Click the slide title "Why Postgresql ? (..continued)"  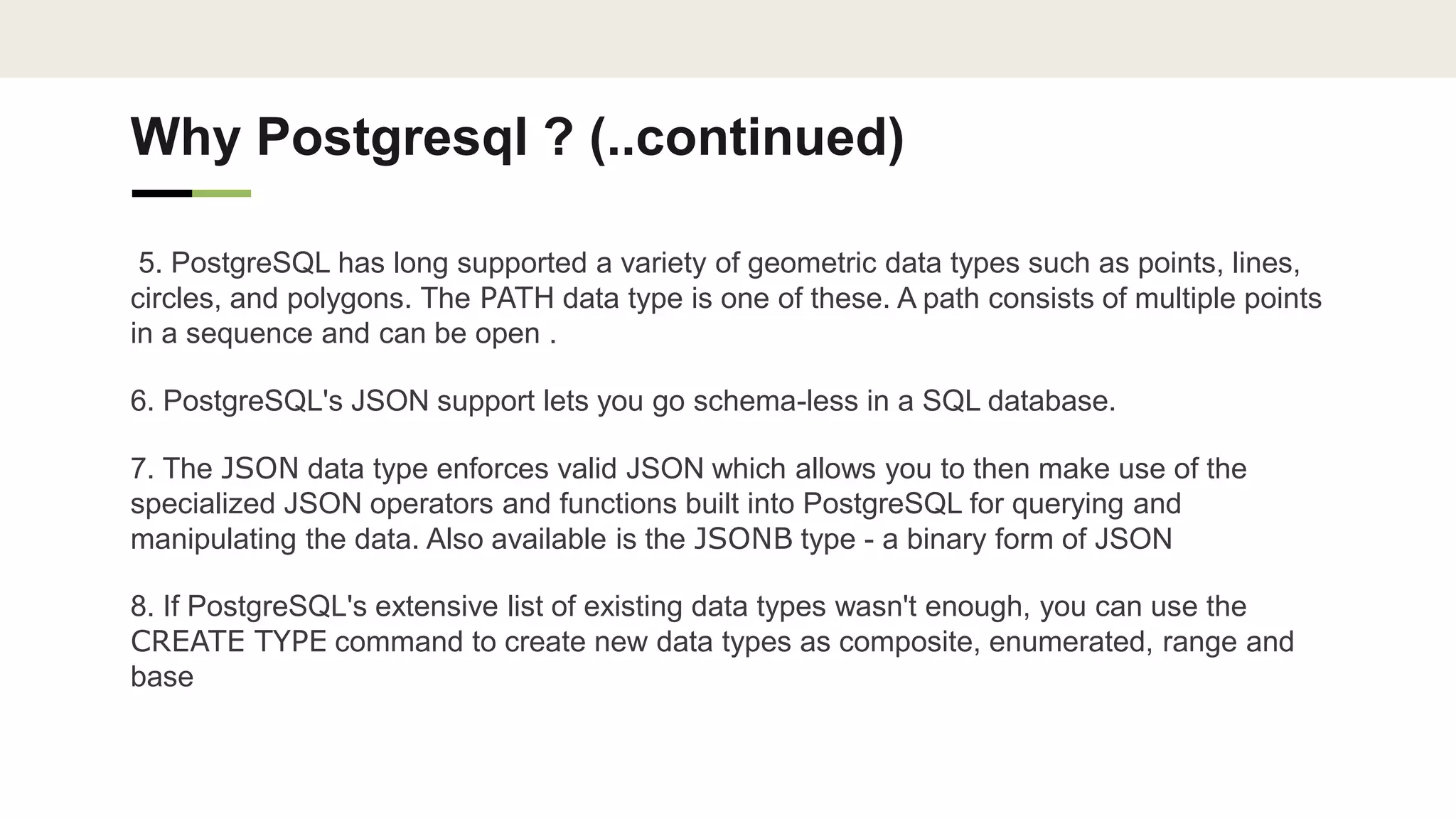pyautogui.click(x=518, y=137)
